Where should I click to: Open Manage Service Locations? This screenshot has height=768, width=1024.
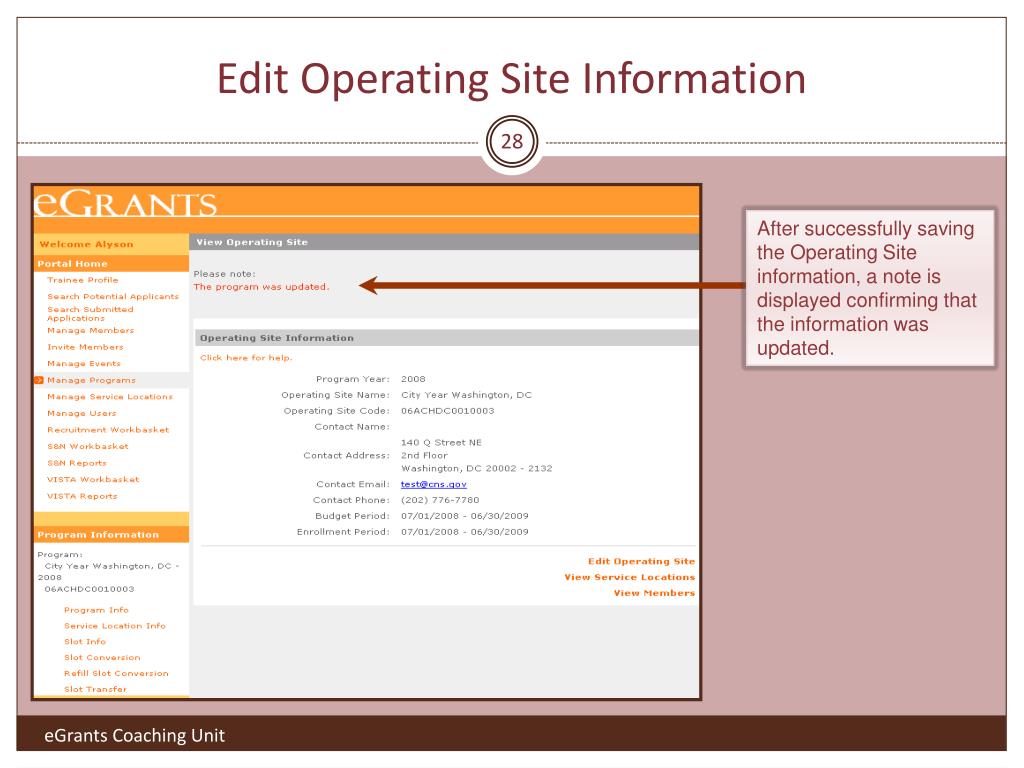click(110, 397)
